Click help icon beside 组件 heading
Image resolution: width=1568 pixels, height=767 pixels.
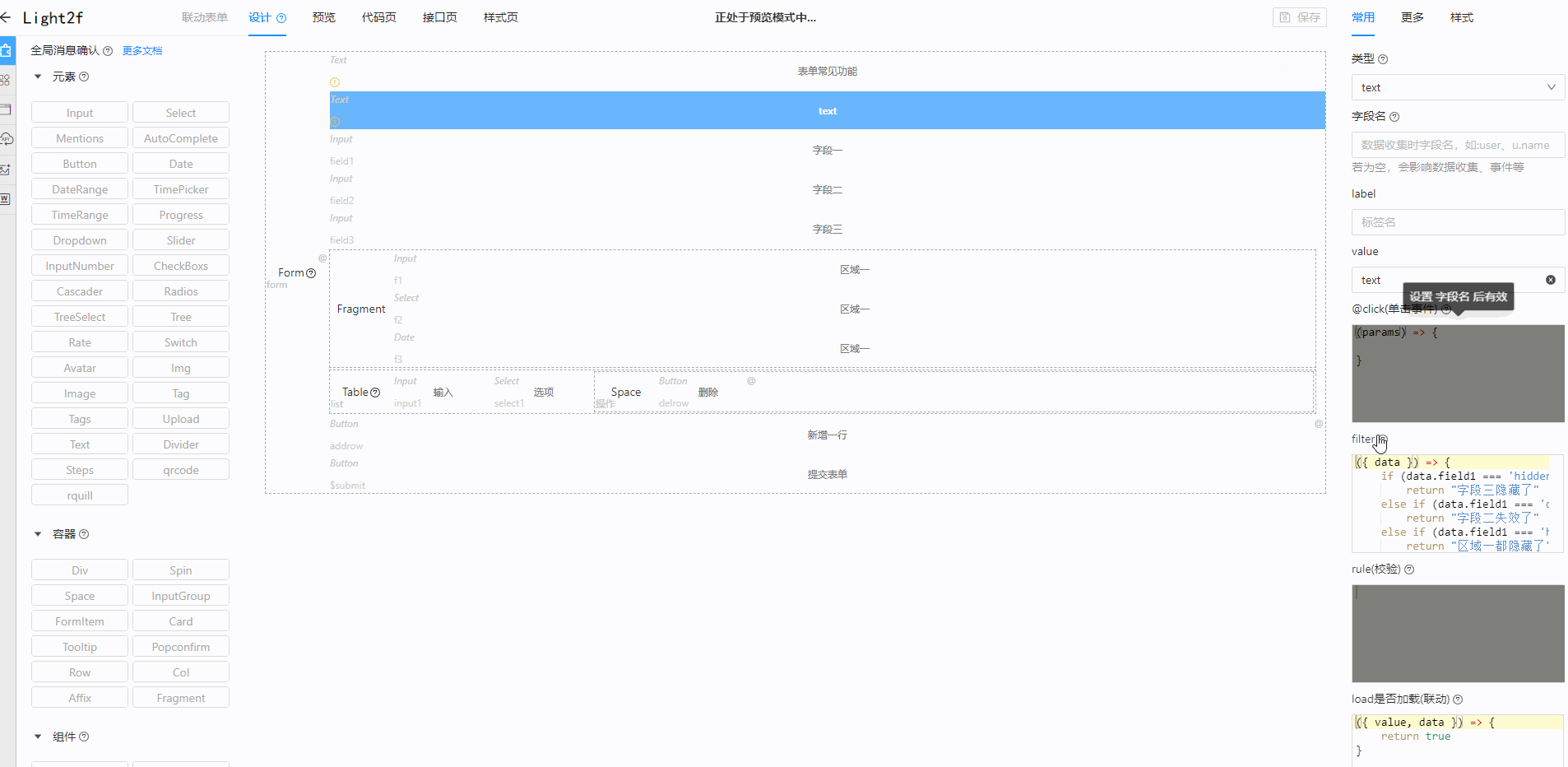tap(84, 737)
